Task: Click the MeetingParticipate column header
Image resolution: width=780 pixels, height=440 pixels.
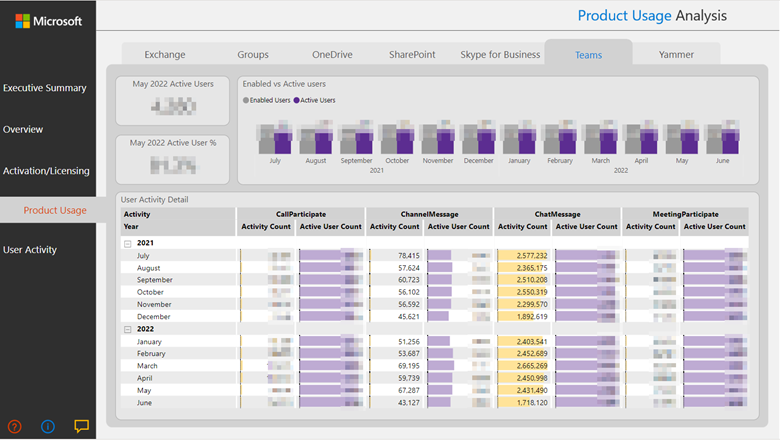Action: pyautogui.click(x=685, y=214)
